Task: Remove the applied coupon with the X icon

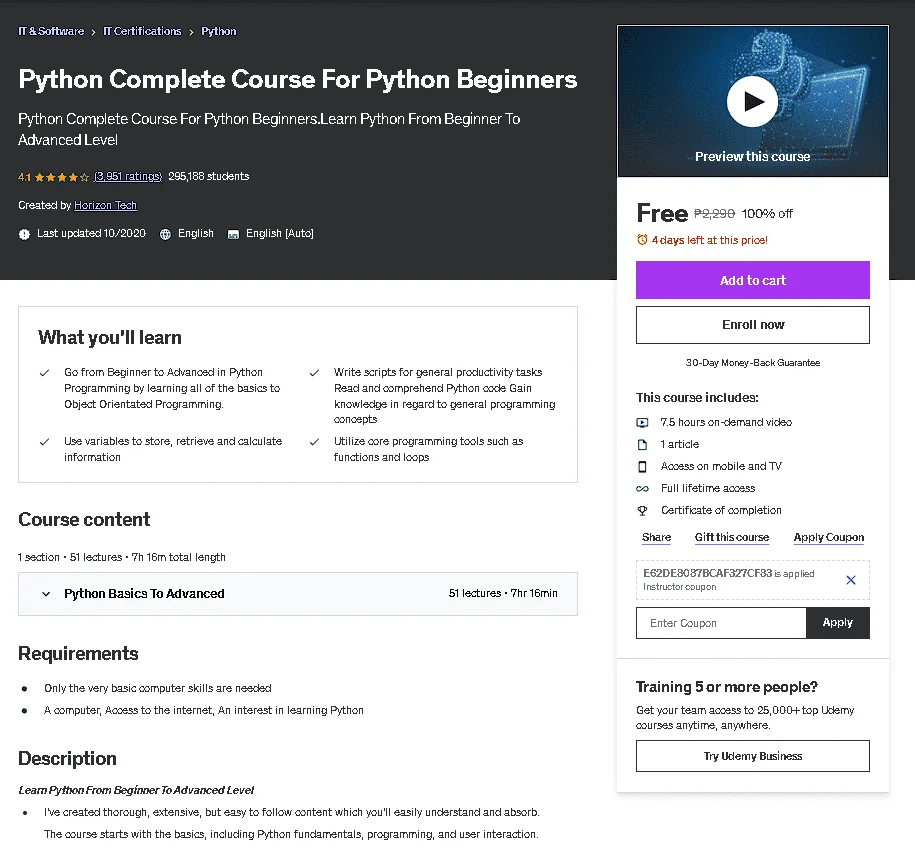Action: pyautogui.click(x=851, y=580)
